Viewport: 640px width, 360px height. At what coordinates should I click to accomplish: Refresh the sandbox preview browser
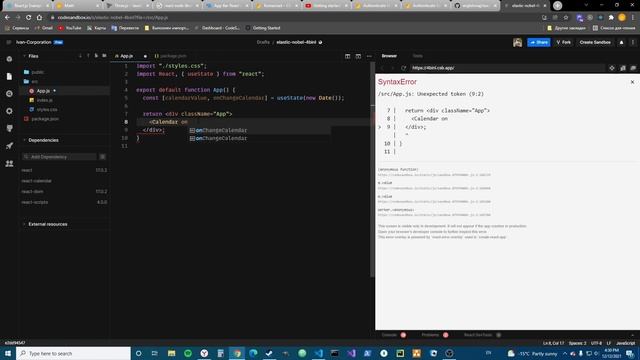click(404, 68)
